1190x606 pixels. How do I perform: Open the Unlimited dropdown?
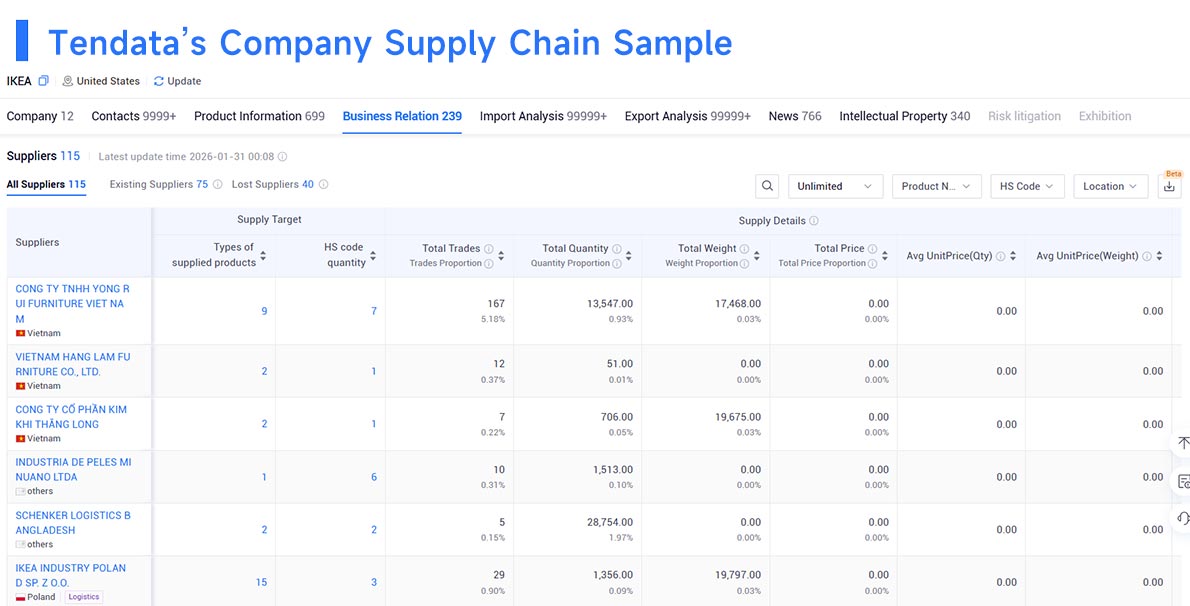[x=836, y=186]
